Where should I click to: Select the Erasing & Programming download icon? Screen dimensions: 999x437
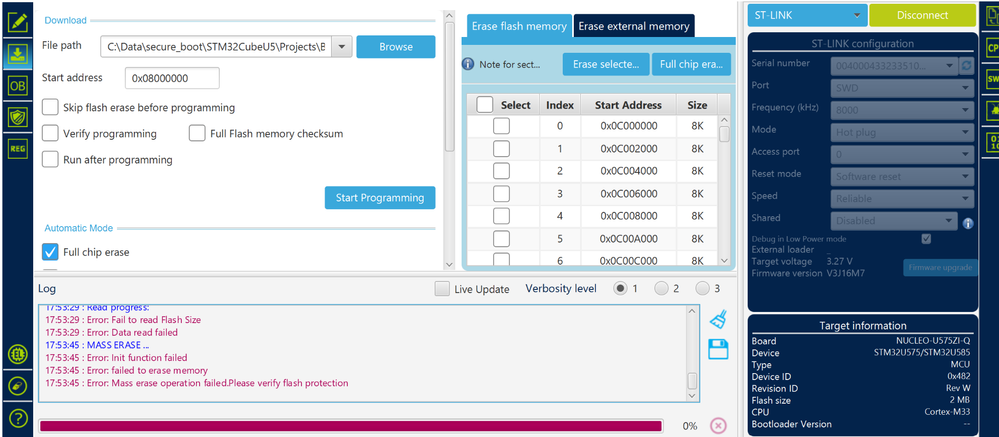click(18, 54)
